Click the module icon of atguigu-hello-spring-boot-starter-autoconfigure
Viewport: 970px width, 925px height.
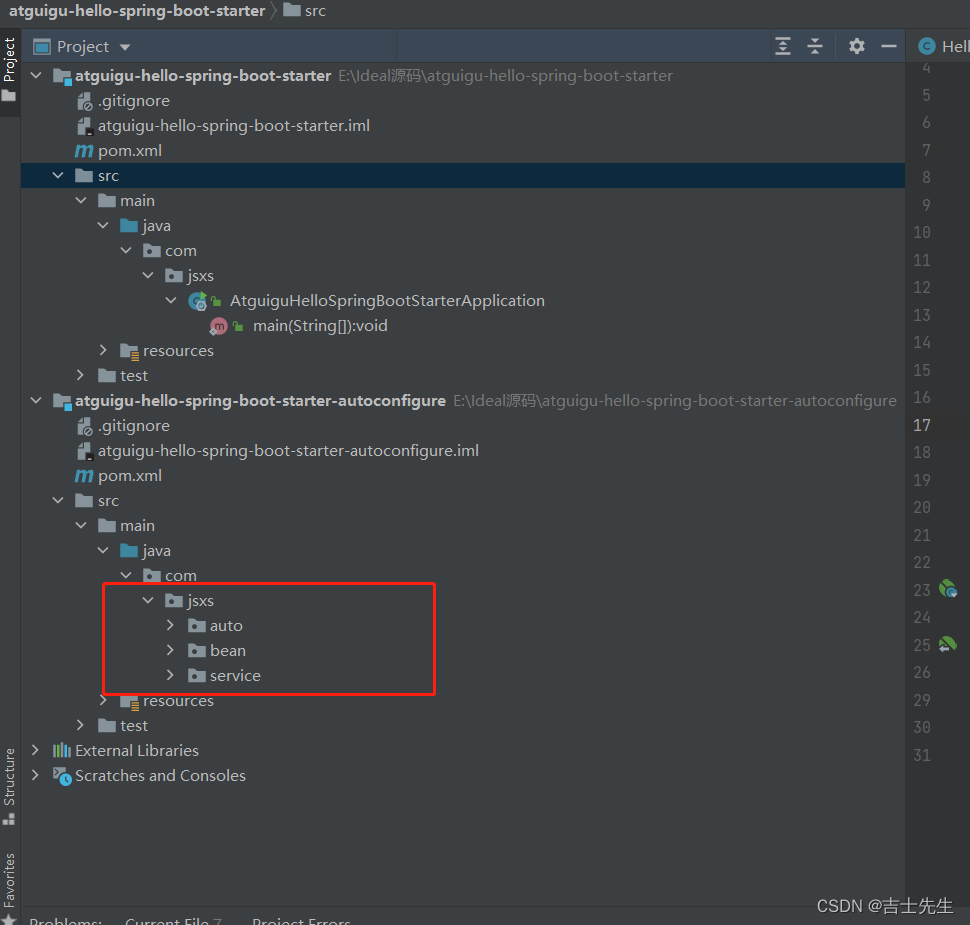[62, 402]
